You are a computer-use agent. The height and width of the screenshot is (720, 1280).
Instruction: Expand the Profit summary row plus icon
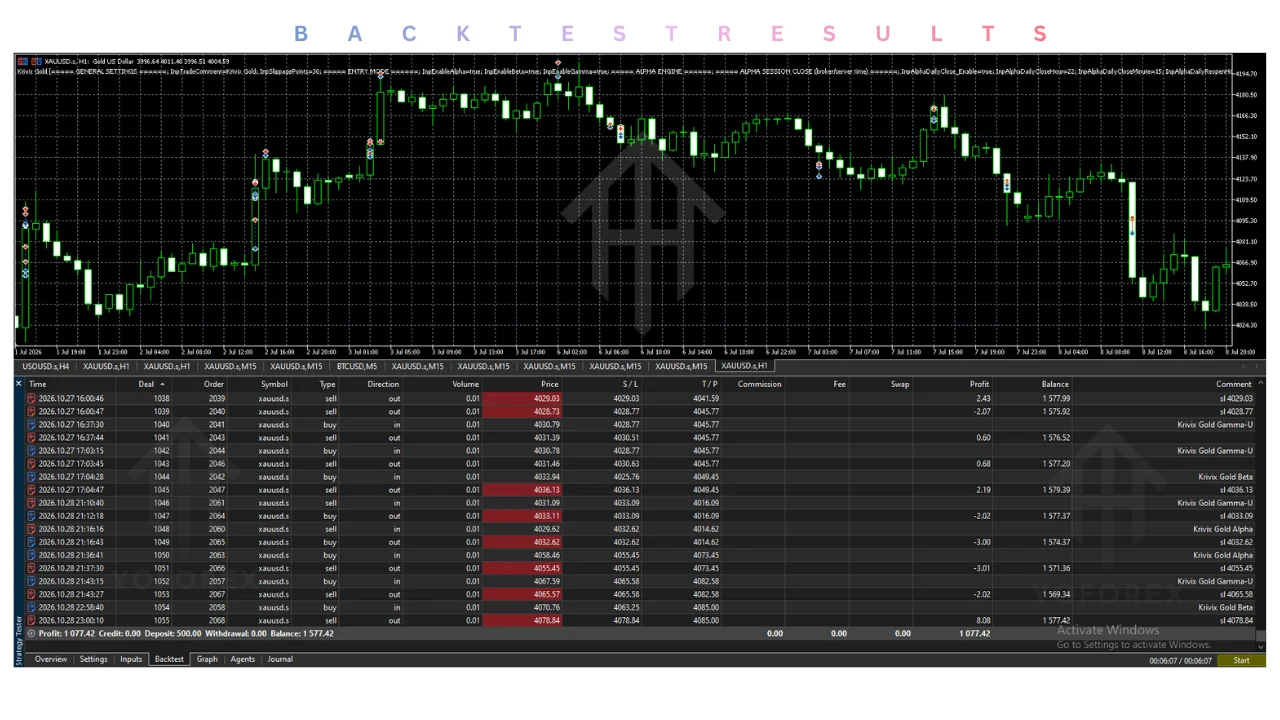(x=31, y=633)
